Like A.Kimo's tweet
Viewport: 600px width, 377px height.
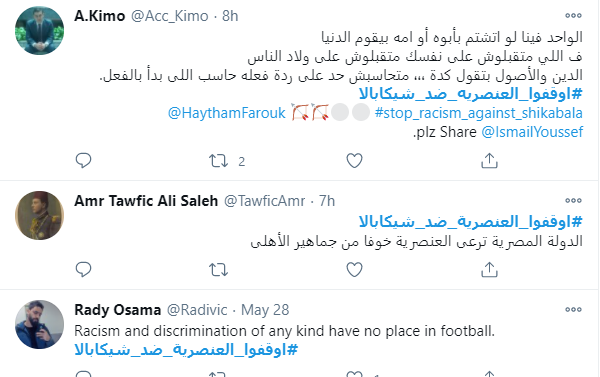coord(354,161)
